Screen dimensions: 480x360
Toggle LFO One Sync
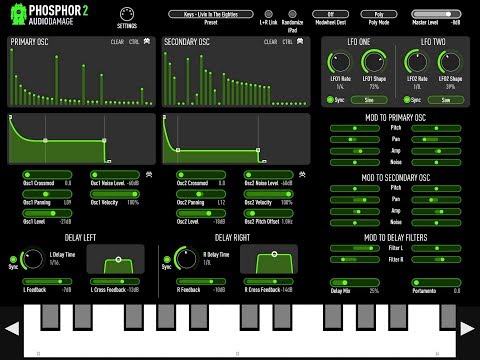click(330, 100)
